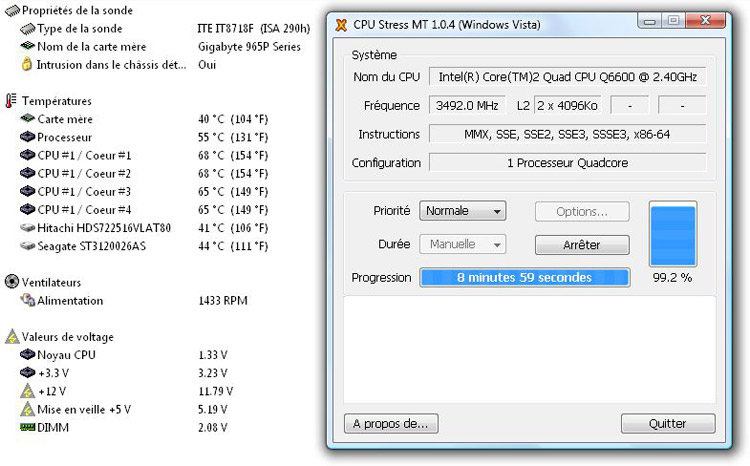Click the Hitachi HDS722516VLAT80 drive icon
The width and height of the screenshot is (750, 466).
(x=27, y=228)
